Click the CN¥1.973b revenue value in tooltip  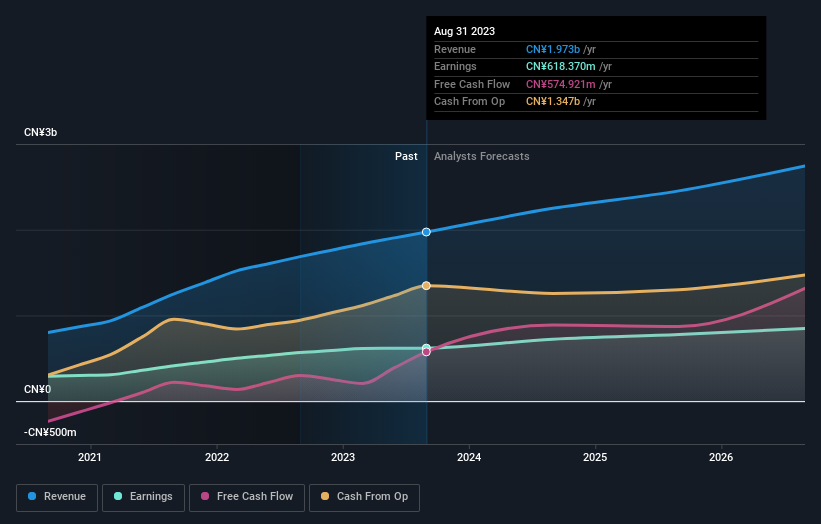click(x=553, y=49)
